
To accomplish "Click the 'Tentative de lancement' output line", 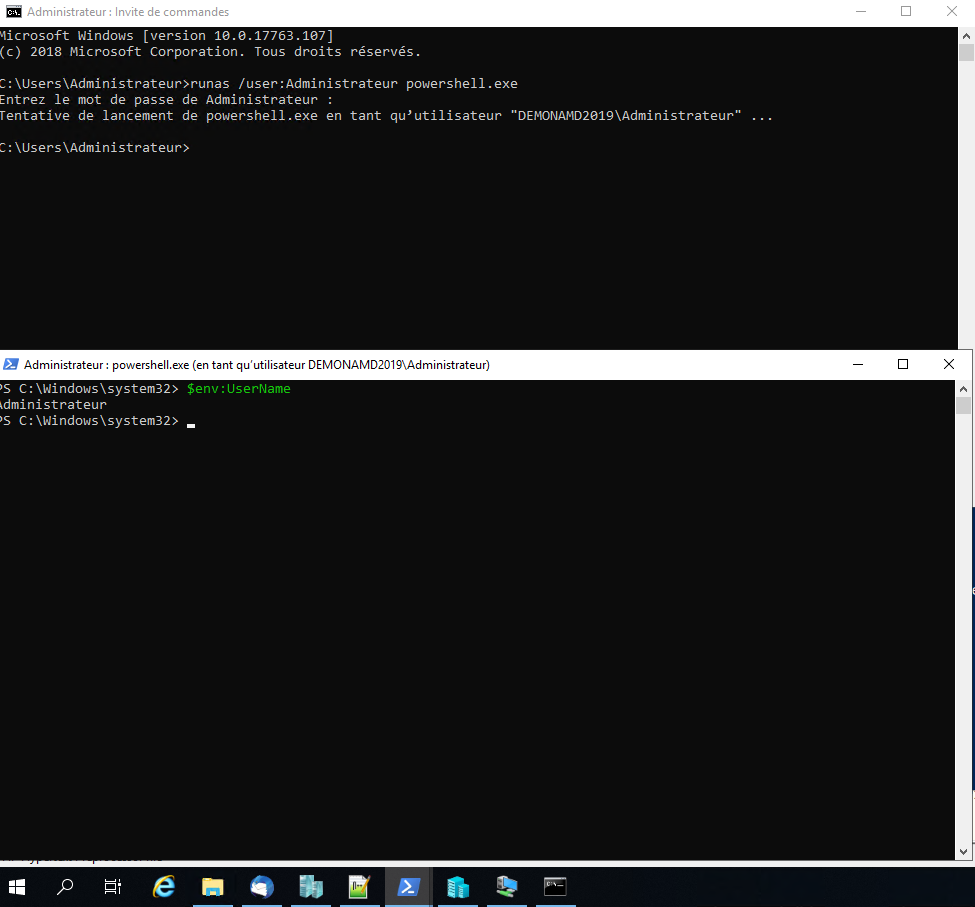I will pos(386,116).
